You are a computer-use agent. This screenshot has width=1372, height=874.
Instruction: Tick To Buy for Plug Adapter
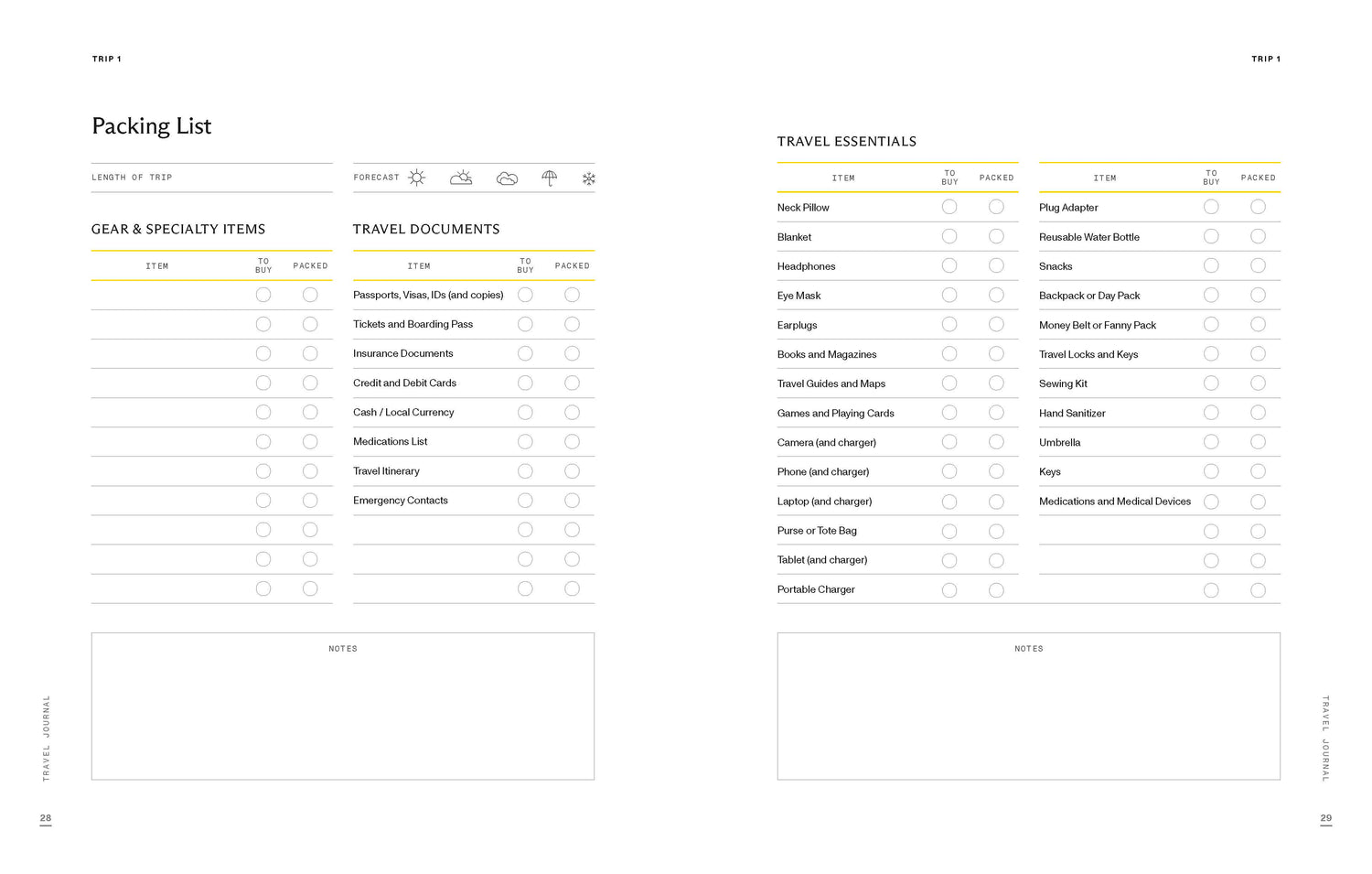coord(1211,207)
